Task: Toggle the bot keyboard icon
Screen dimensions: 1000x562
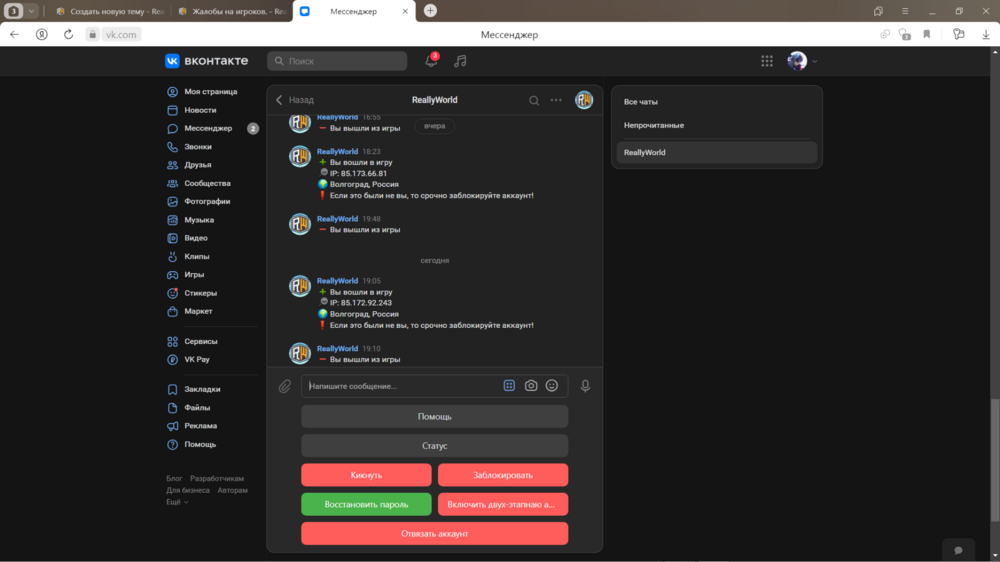Action: (509, 386)
